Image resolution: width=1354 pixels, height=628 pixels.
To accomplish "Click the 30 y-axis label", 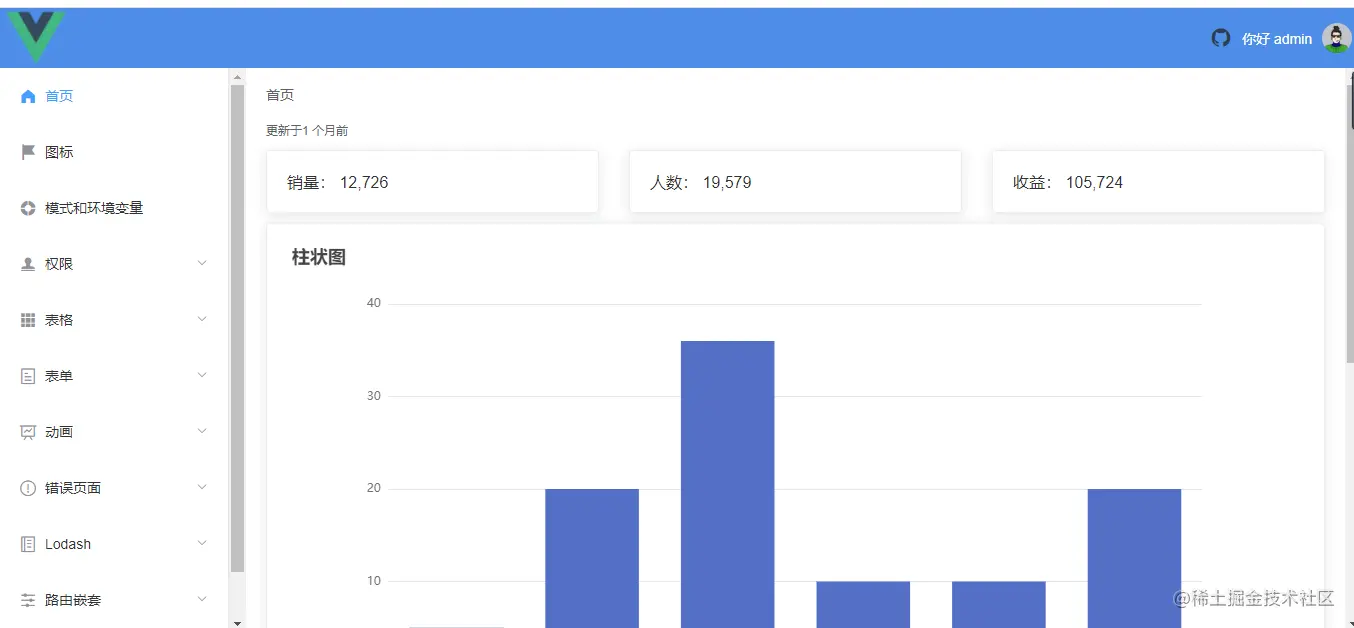I will tap(374, 396).
